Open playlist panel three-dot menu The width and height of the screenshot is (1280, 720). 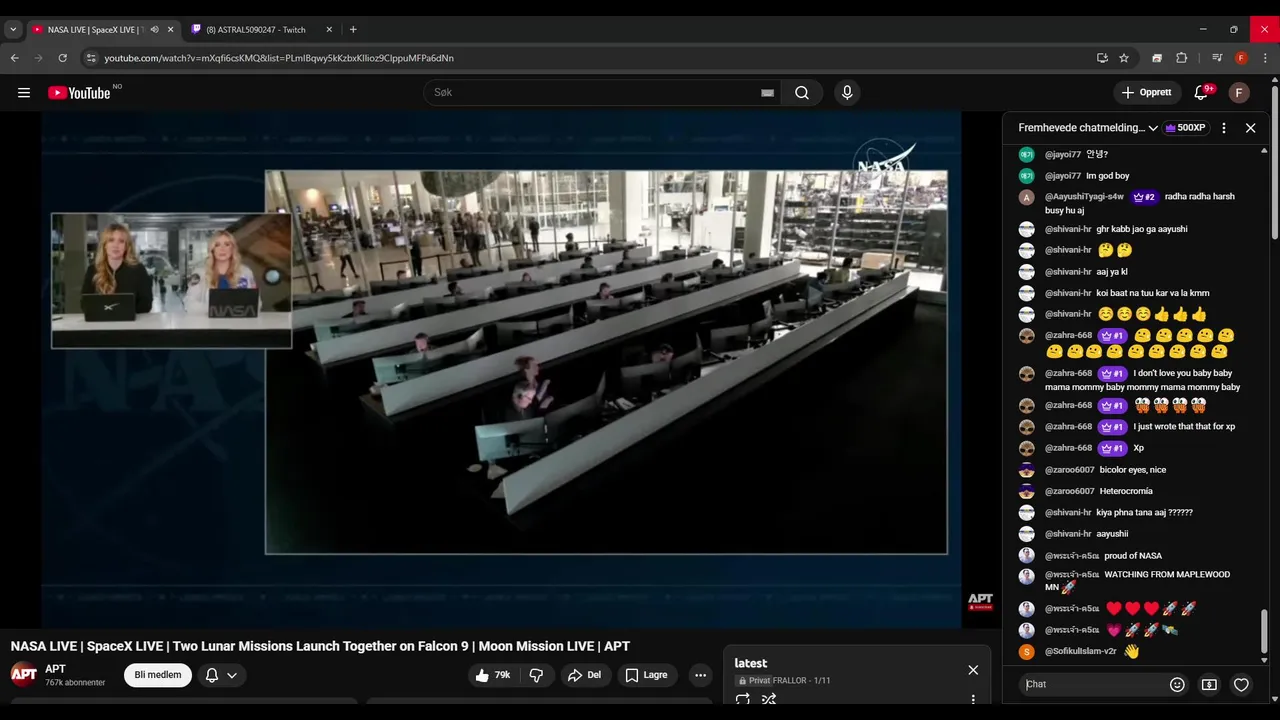973,700
